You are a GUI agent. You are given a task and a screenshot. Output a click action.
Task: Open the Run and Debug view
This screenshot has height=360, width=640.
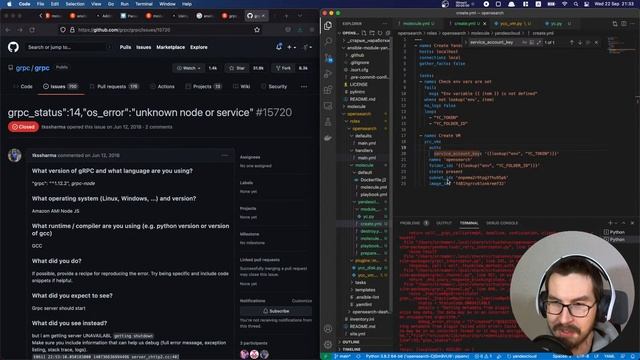[x=328, y=74]
